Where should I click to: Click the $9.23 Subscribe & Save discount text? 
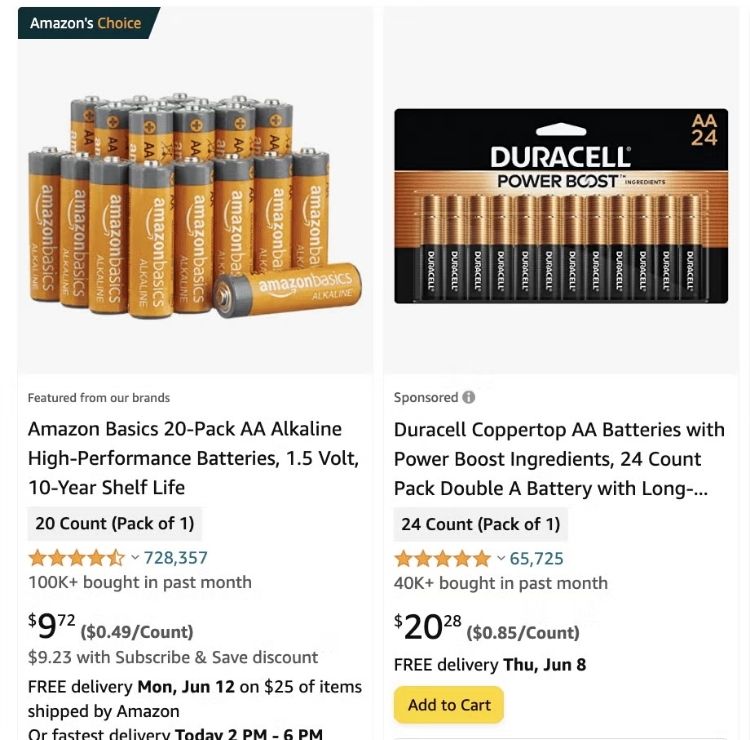(x=173, y=657)
